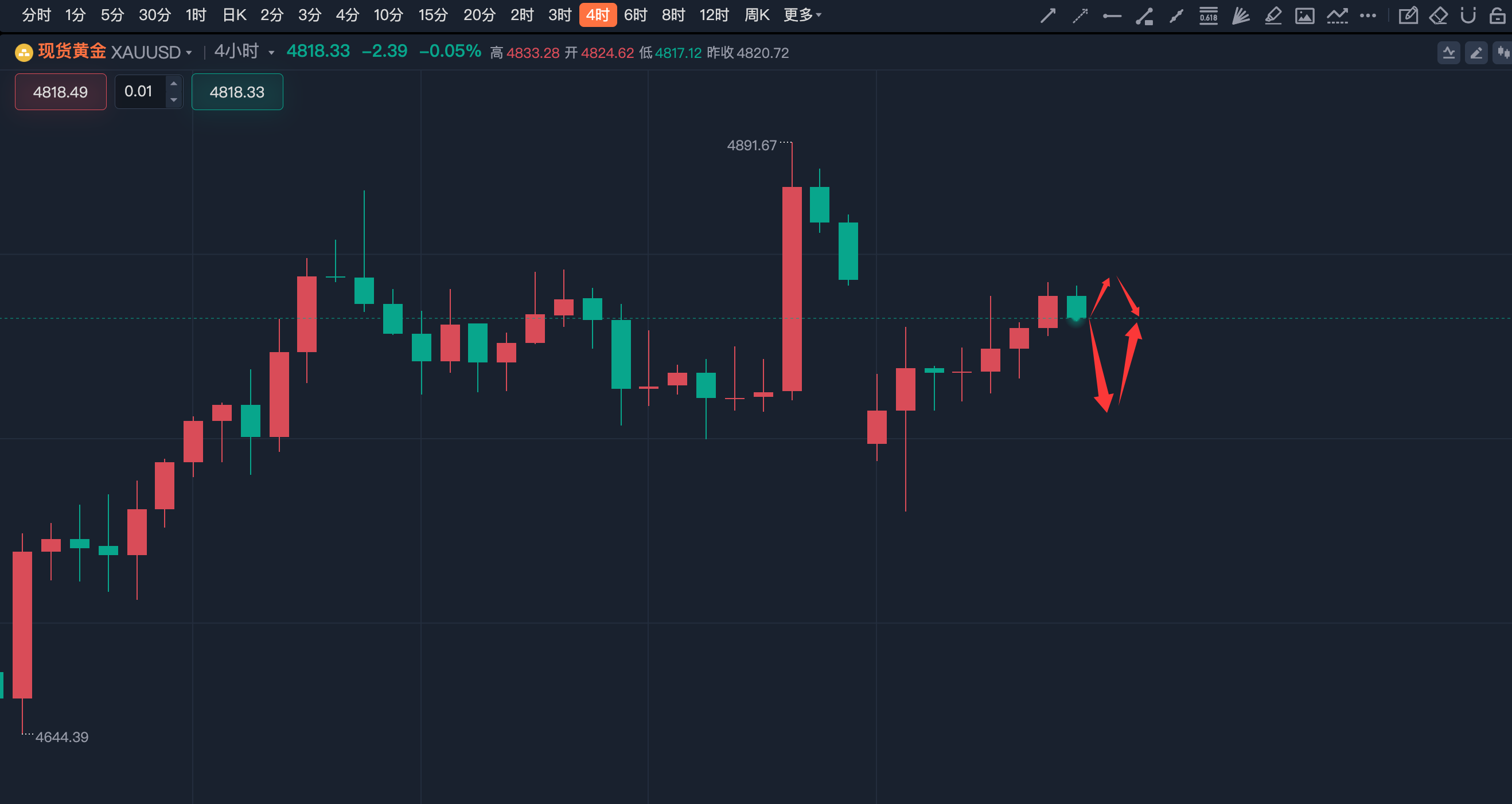Choose the Fibonacci 0.618 retracement tool
The height and width of the screenshot is (804, 1512).
tap(1208, 15)
